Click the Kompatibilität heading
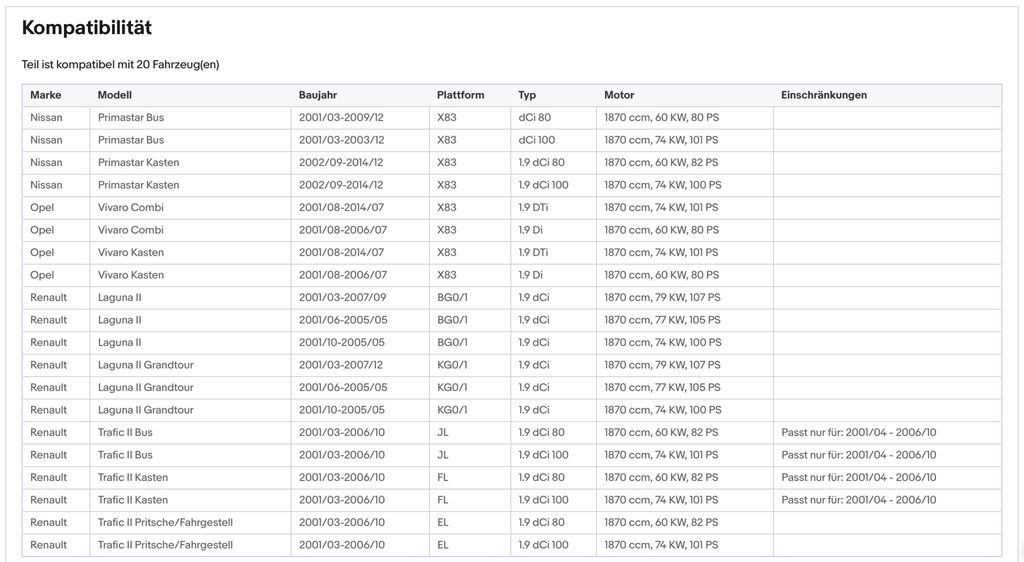The width and height of the screenshot is (1024, 562). pyautogui.click(x=87, y=28)
